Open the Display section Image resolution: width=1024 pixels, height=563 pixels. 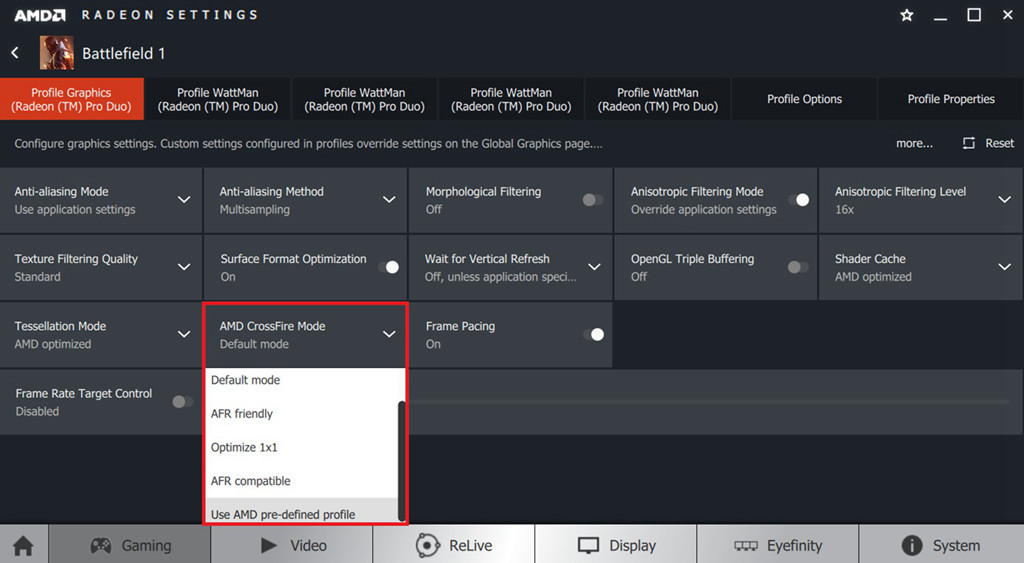[x=616, y=545]
